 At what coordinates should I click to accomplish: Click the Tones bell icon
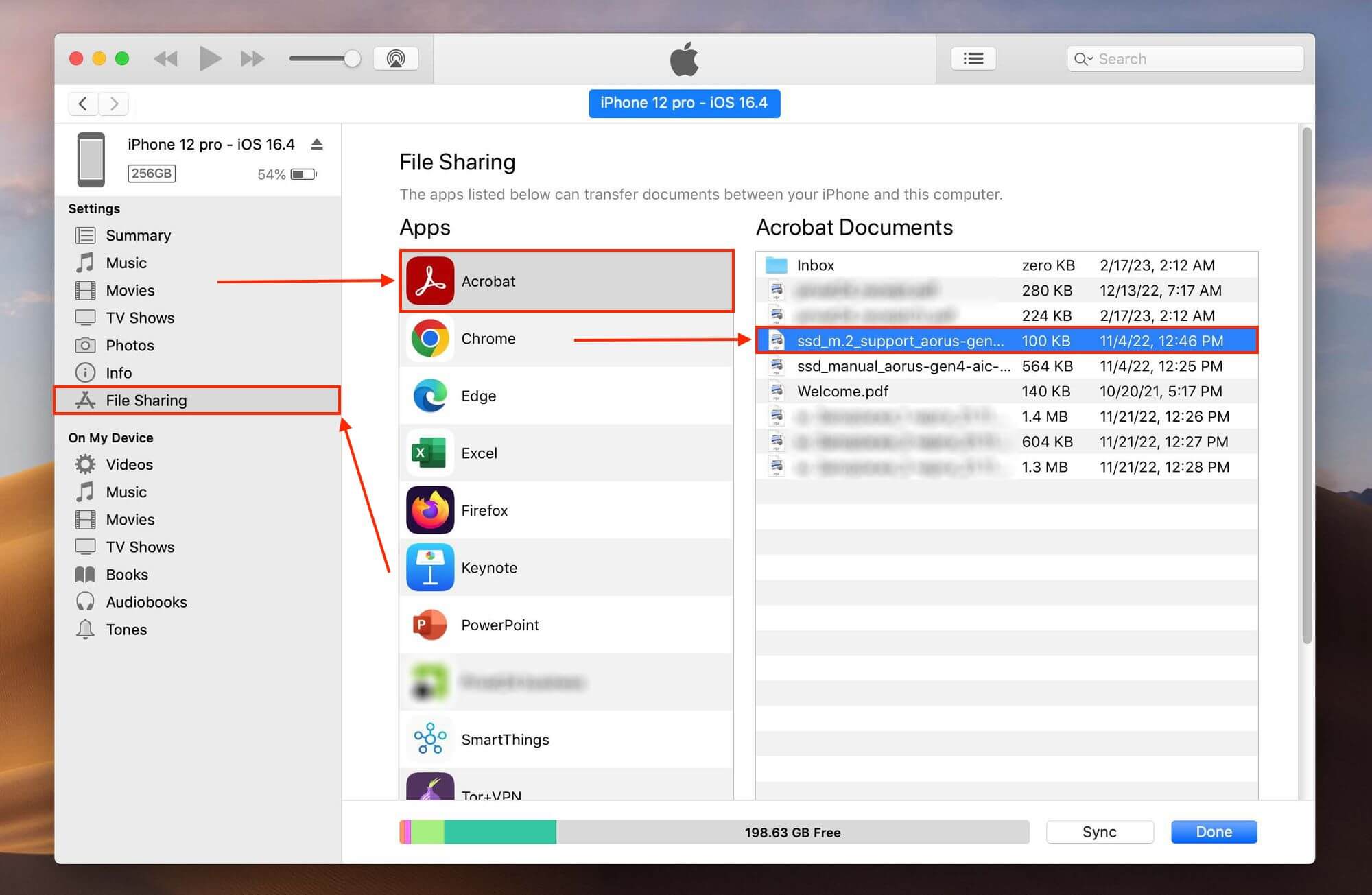tap(85, 629)
